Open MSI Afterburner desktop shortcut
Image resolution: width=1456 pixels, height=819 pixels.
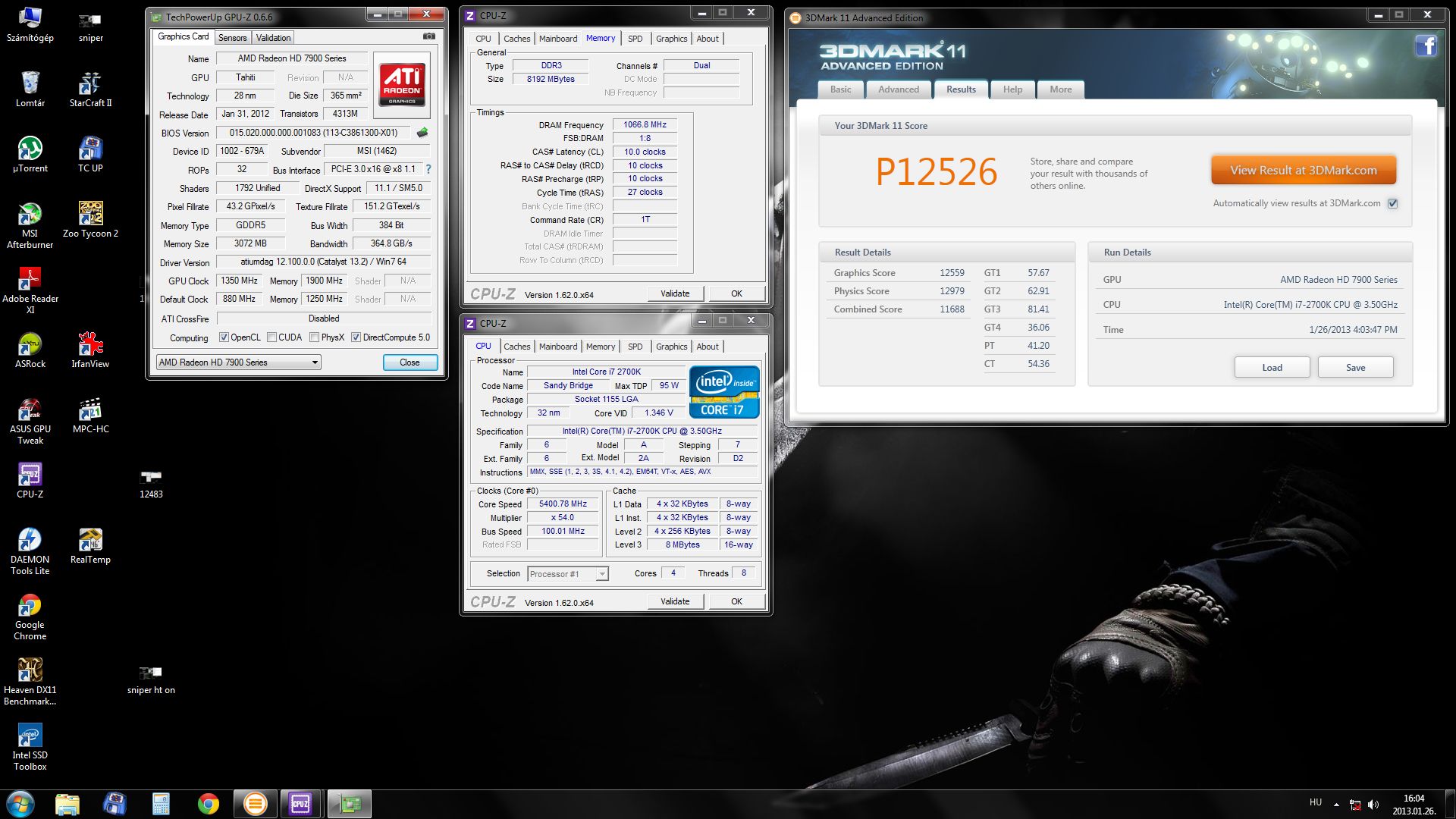(x=30, y=215)
